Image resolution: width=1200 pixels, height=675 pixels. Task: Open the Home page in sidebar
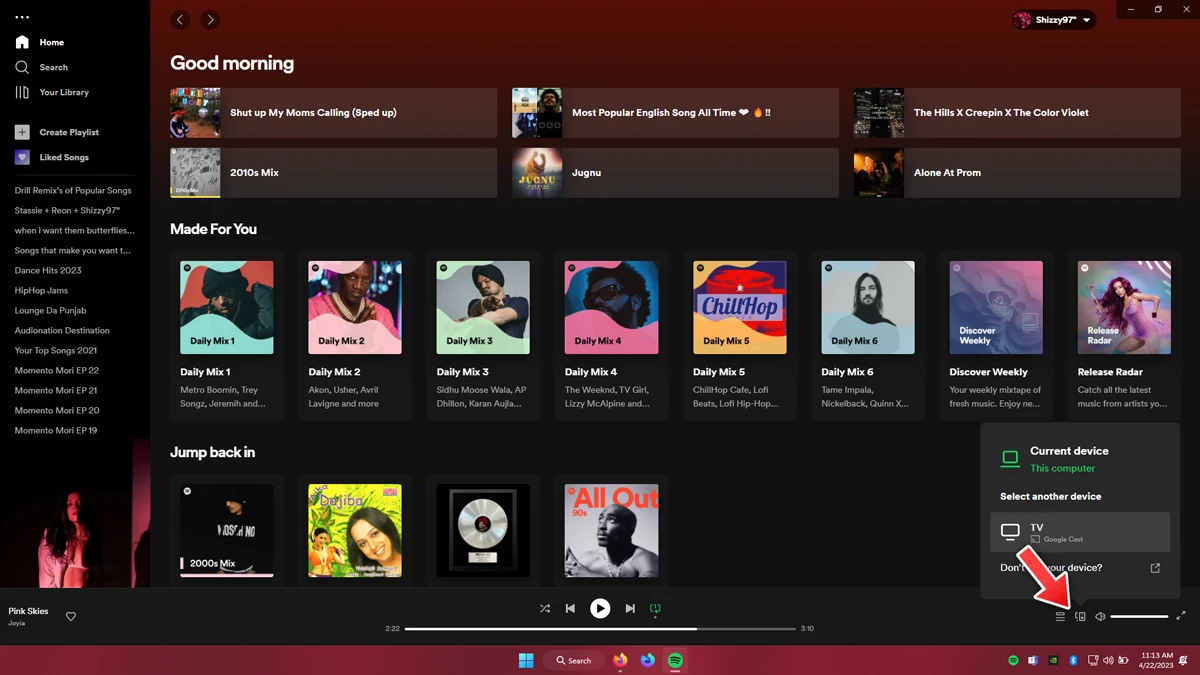40,42
